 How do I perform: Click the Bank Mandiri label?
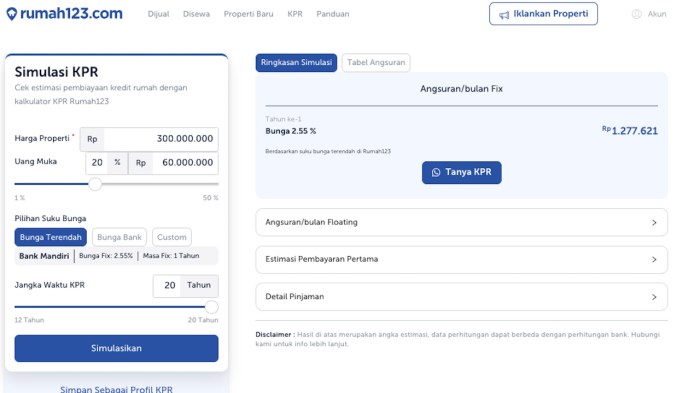[x=44, y=256]
